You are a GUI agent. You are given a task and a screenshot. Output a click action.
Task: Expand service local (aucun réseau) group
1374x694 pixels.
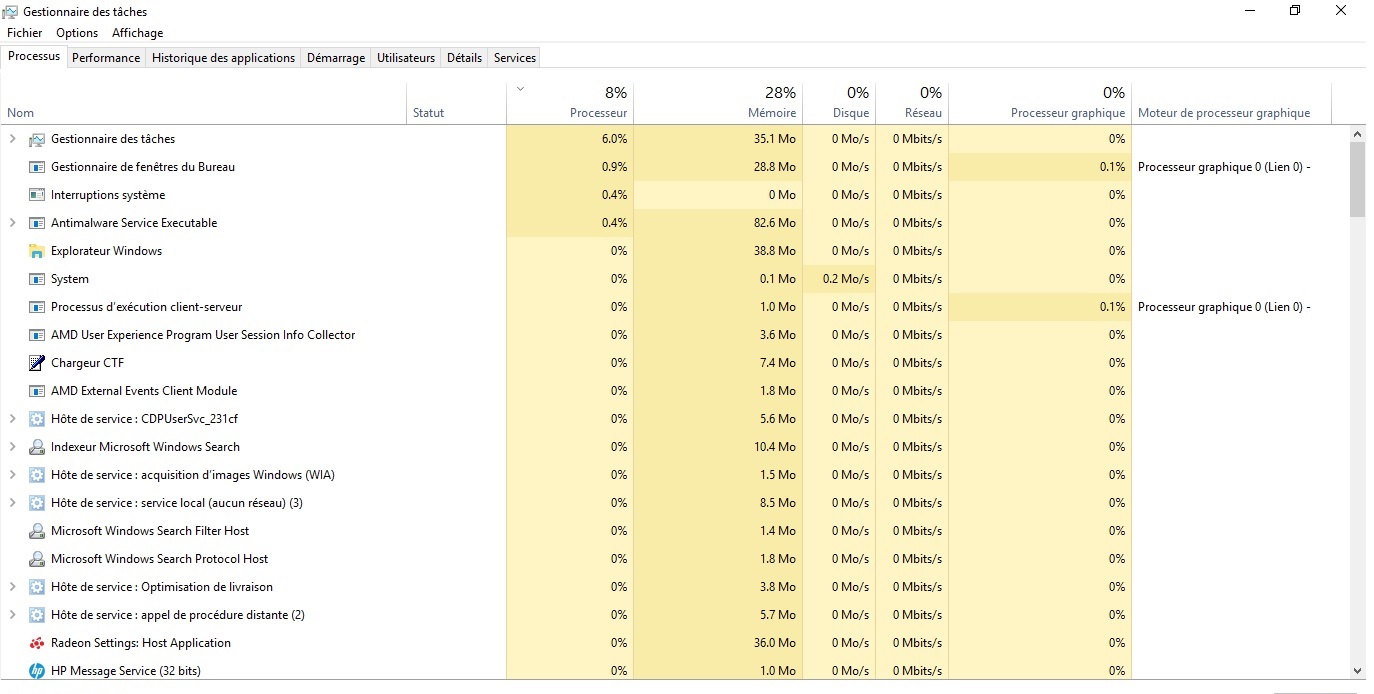coord(12,503)
